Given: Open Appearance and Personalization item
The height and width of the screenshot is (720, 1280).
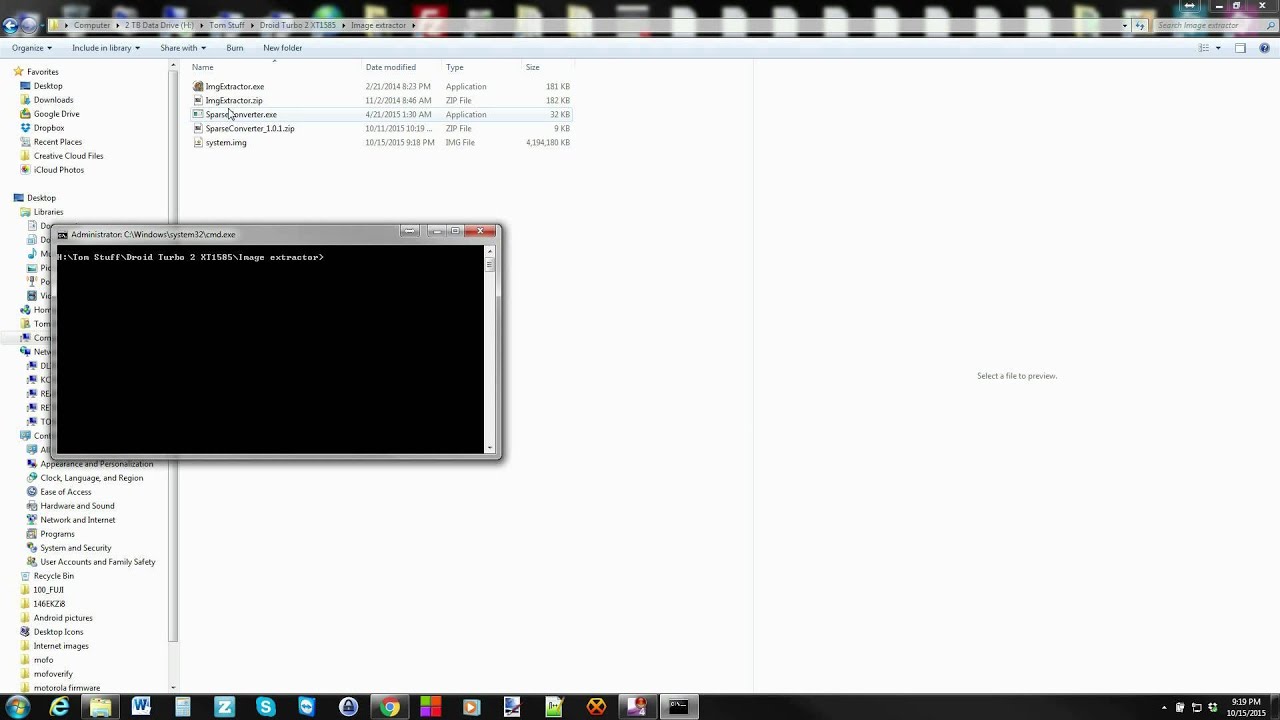Looking at the screenshot, I should (x=97, y=464).
